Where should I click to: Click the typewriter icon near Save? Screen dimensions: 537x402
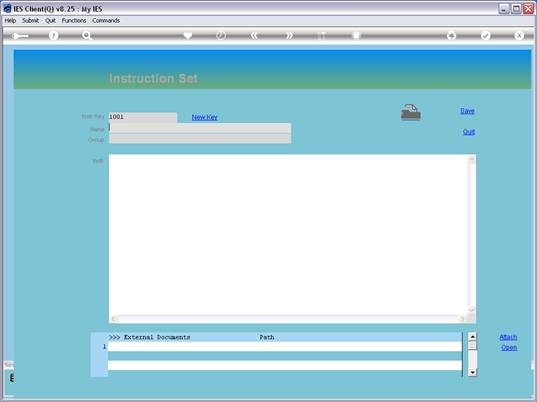pyautogui.click(x=411, y=112)
